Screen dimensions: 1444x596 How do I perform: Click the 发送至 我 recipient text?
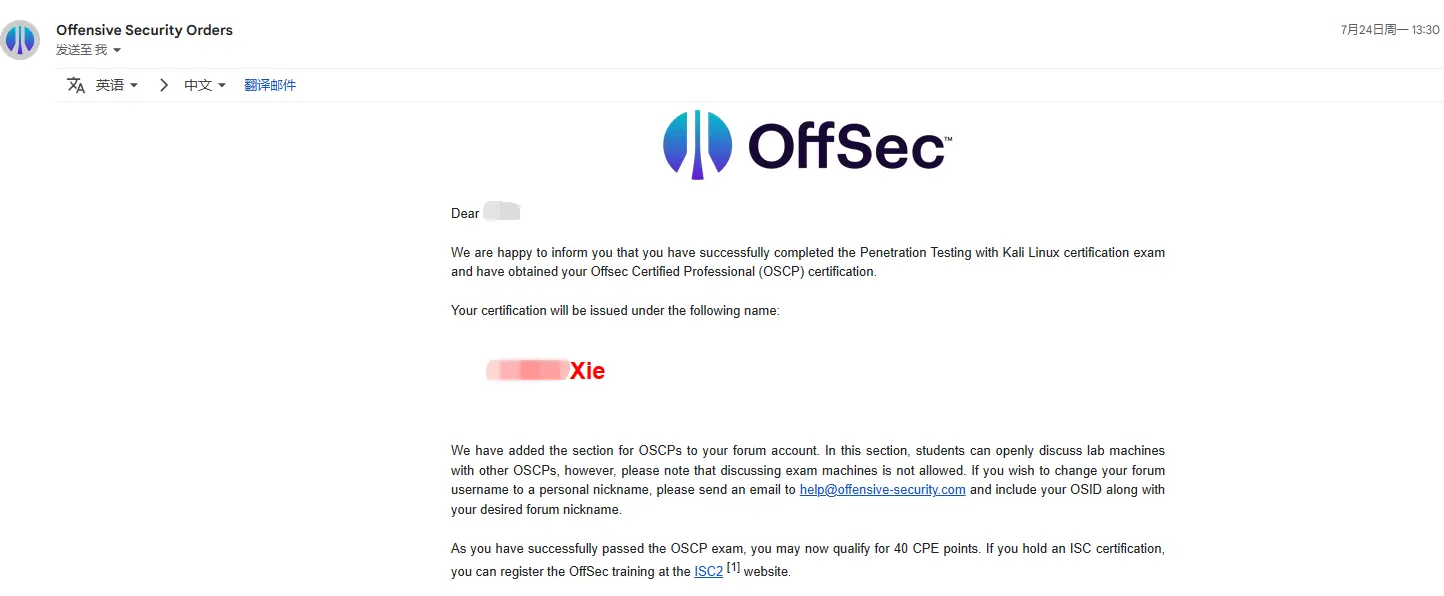click(x=81, y=50)
